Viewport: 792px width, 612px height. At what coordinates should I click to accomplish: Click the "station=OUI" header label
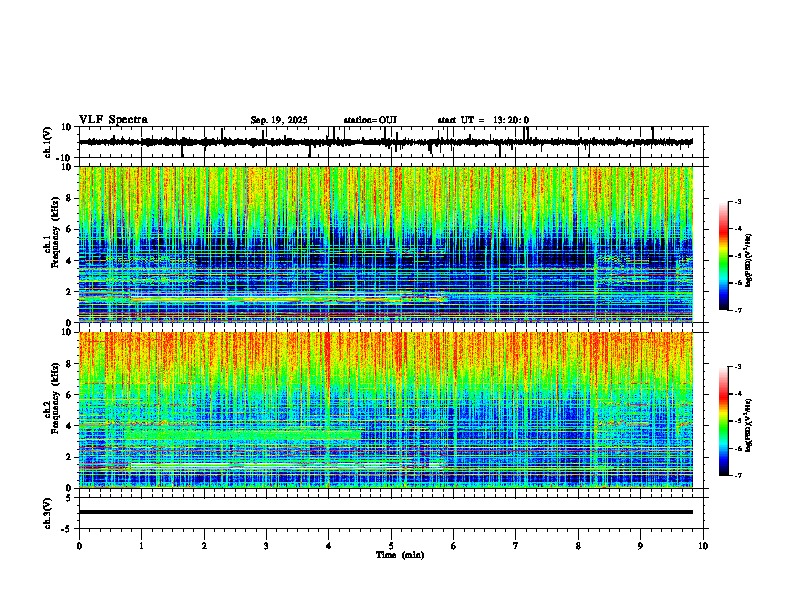pos(370,120)
